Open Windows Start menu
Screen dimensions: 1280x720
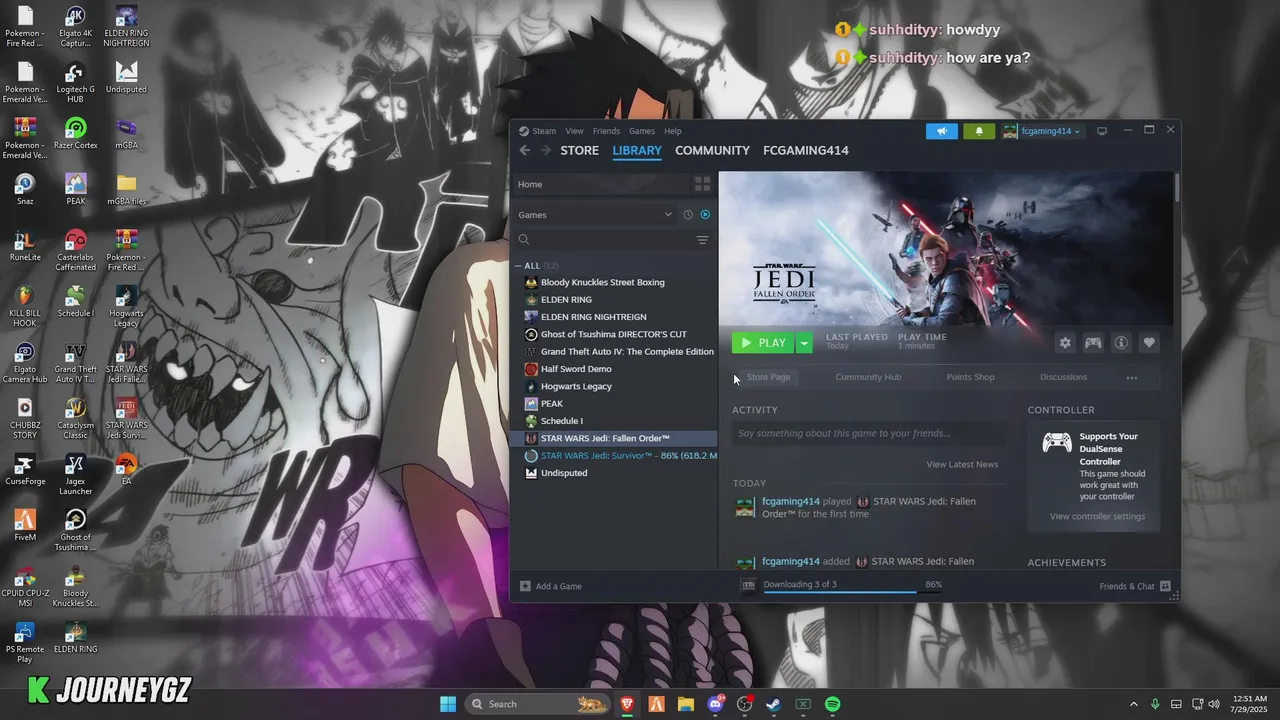(447, 704)
